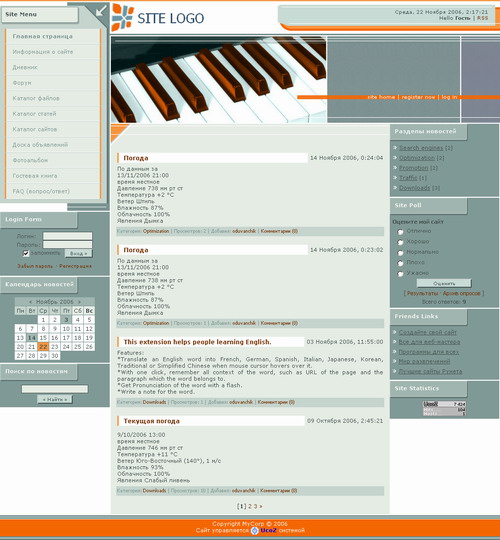Image resolution: width=500 pixels, height=540 pixels.
Task: Click the arrow bullet next to Search engines
Action: [395, 147]
